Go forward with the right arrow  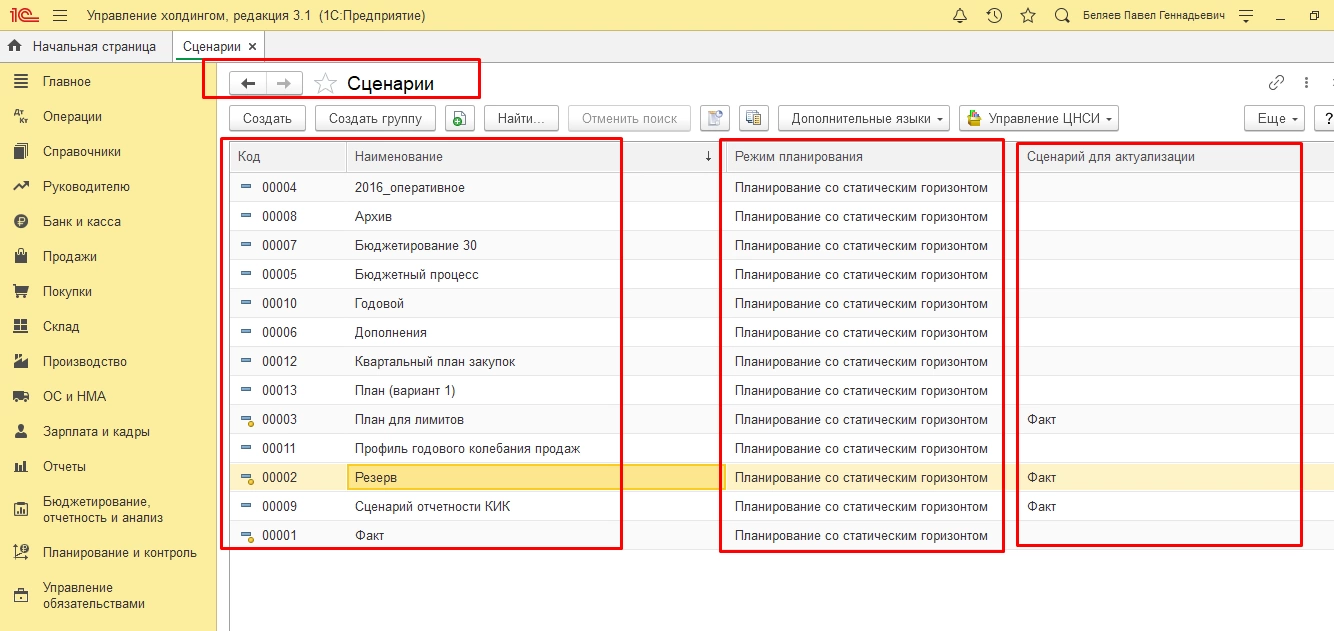pyautogui.click(x=284, y=84)
